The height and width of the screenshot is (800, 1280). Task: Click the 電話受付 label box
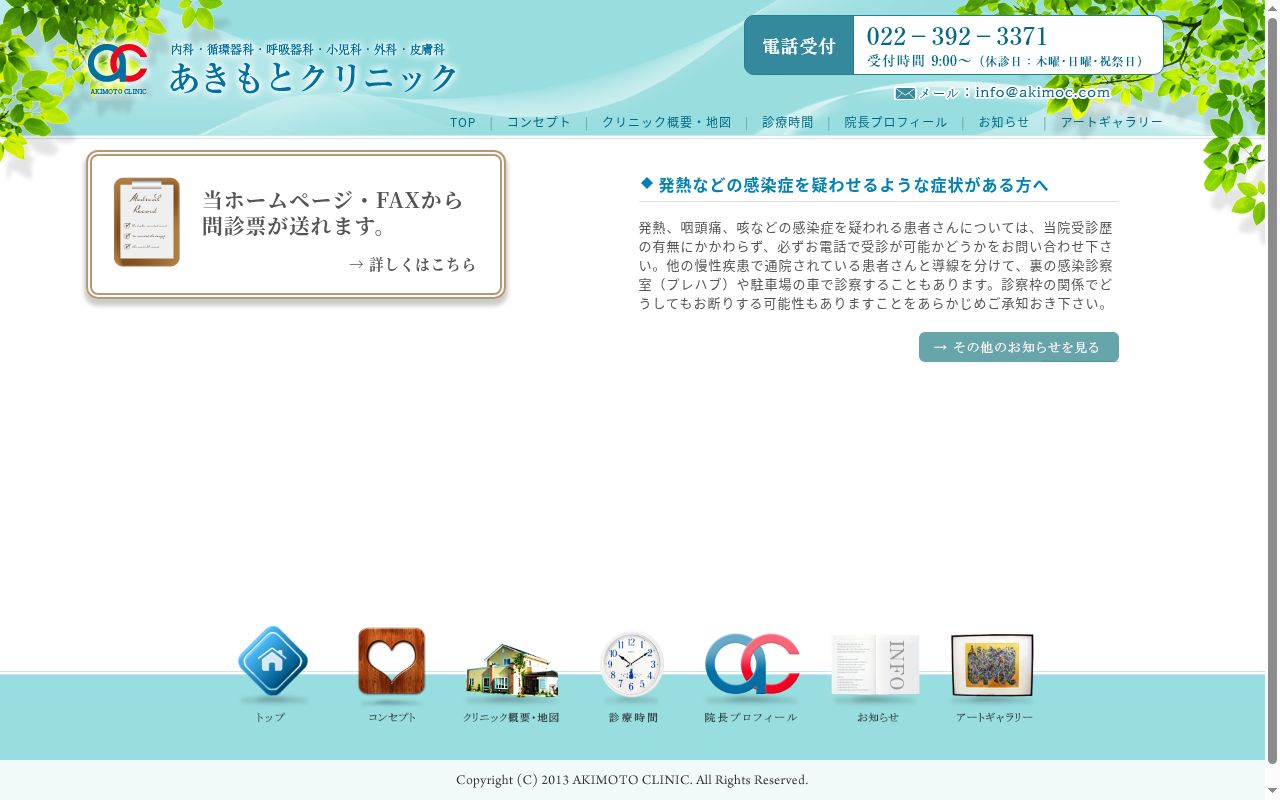coord(799,45)
